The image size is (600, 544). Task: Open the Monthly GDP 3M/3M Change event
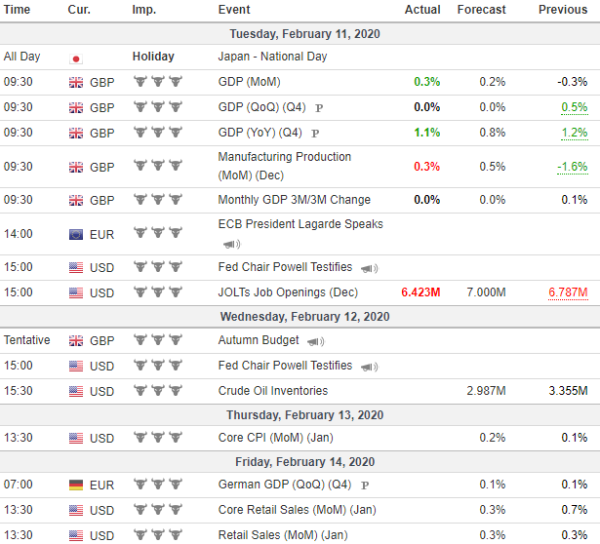[x=294, y=200]
